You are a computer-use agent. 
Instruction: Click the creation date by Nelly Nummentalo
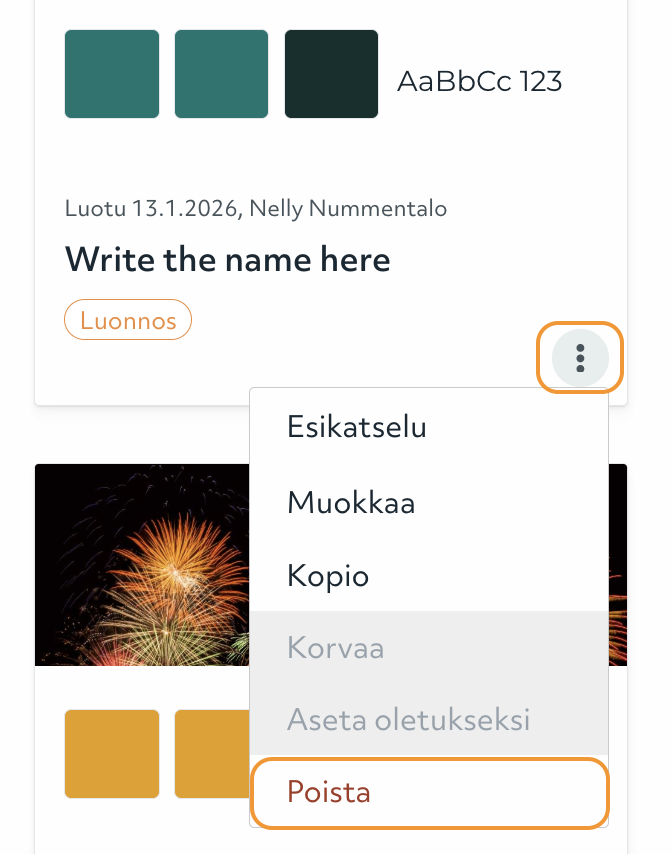(256, 208)
